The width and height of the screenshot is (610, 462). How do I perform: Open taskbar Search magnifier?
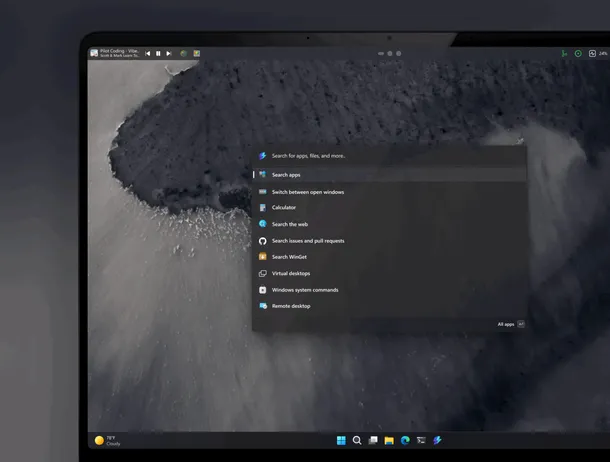click(357, 440)
